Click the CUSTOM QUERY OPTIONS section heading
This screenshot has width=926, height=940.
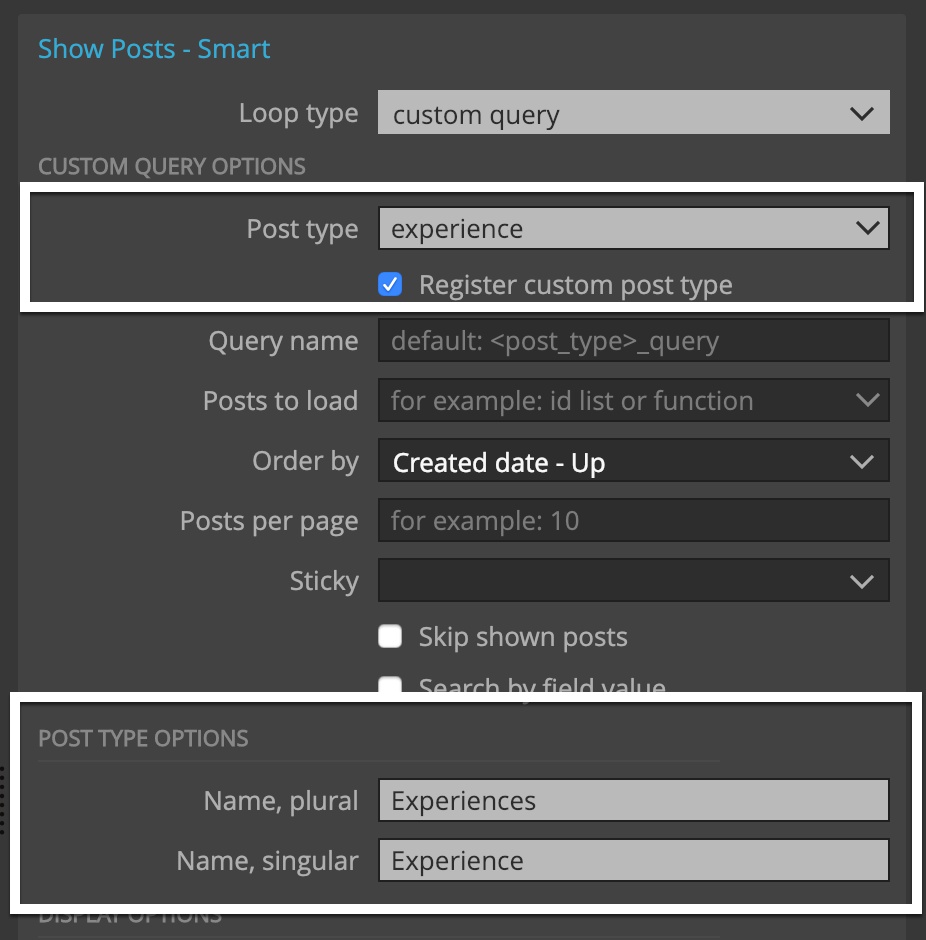pos(172,167)
